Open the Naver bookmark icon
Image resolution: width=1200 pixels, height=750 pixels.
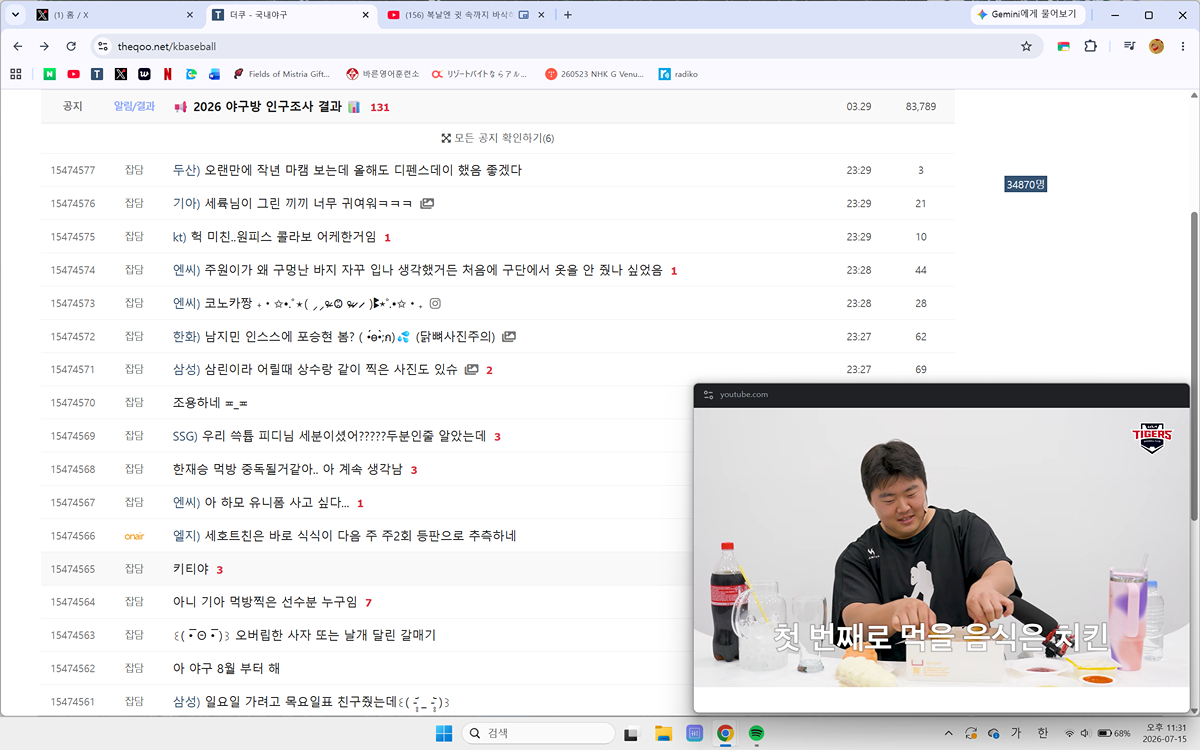click(x=50, y=74)
